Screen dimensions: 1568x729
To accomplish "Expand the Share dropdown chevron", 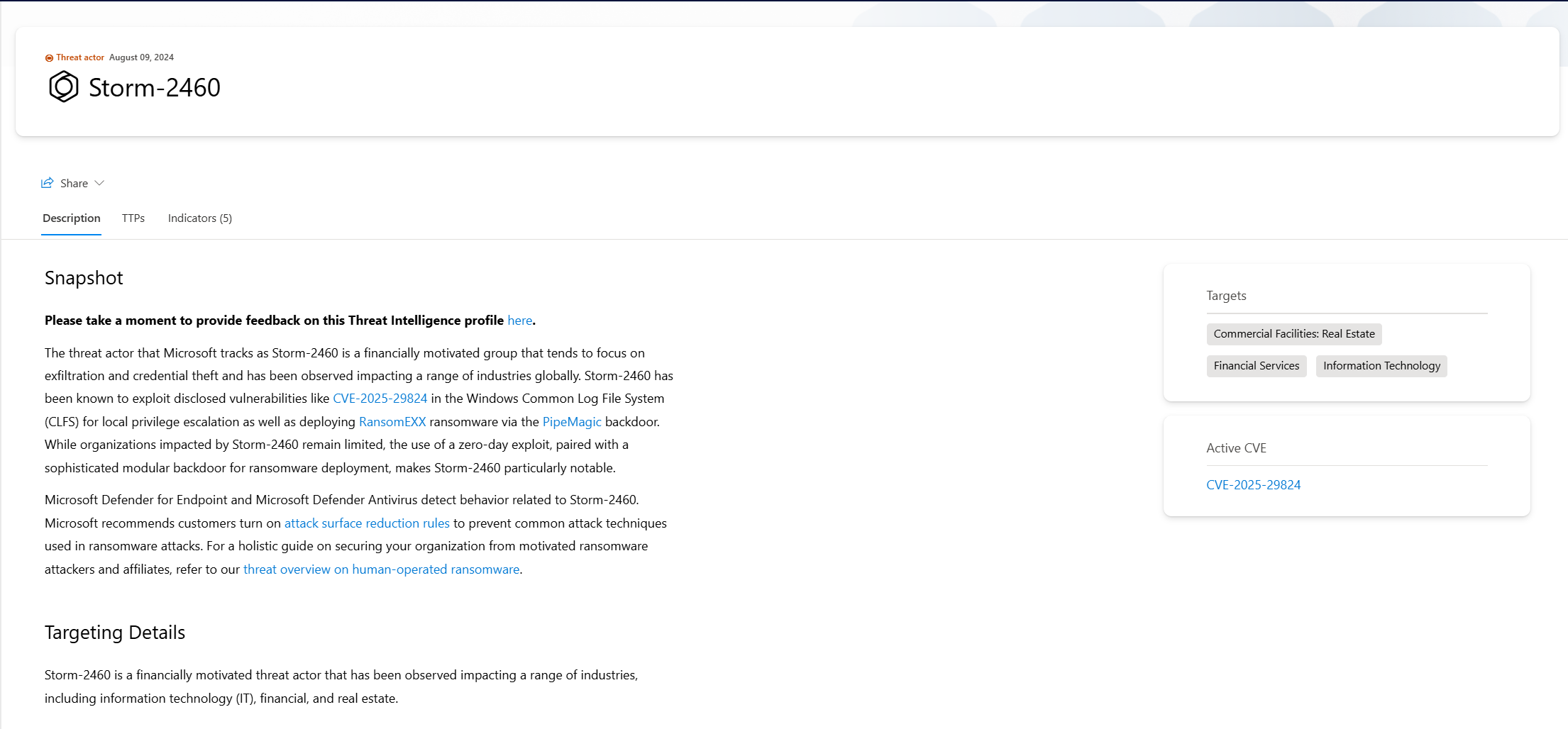I will tap(99, 183).
